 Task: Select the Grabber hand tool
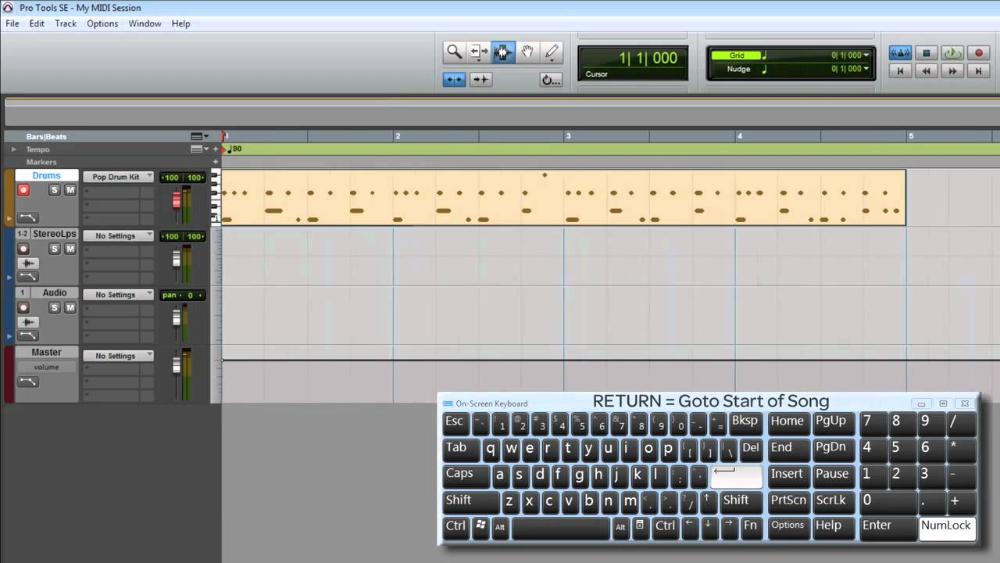coord(527,52)
